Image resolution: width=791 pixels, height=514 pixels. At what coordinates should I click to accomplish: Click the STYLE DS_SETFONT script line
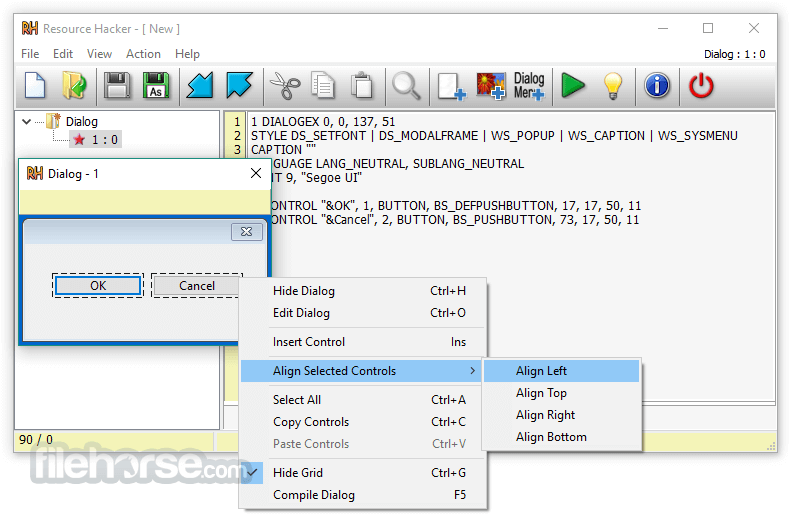tap(494, 136)
